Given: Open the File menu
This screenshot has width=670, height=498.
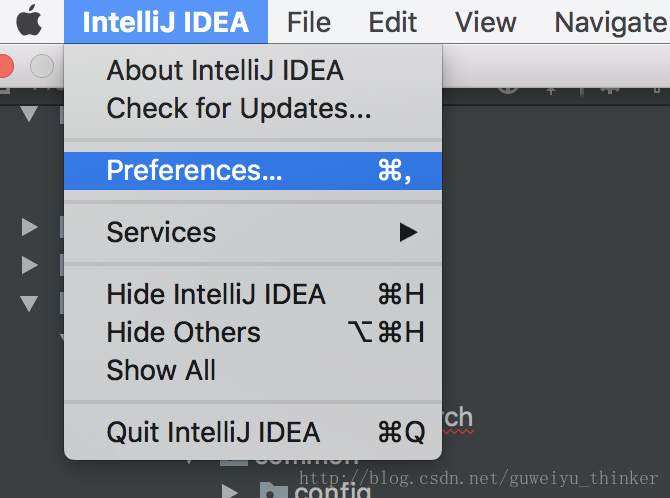Looking at the screenshot, I should pos(309,22).
